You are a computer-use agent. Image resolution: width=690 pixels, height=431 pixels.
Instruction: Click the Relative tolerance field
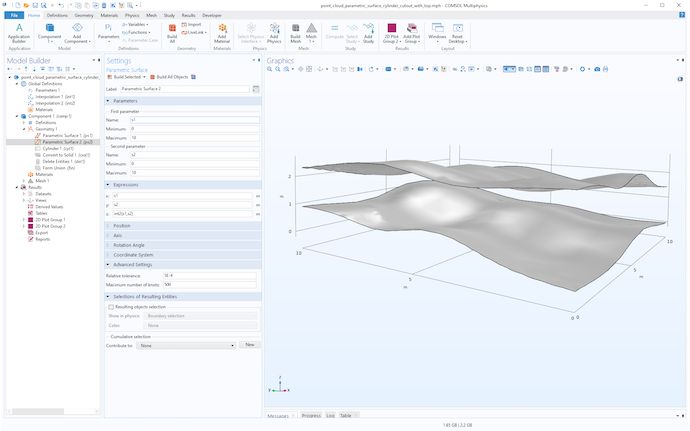click(x=209, y=276)
